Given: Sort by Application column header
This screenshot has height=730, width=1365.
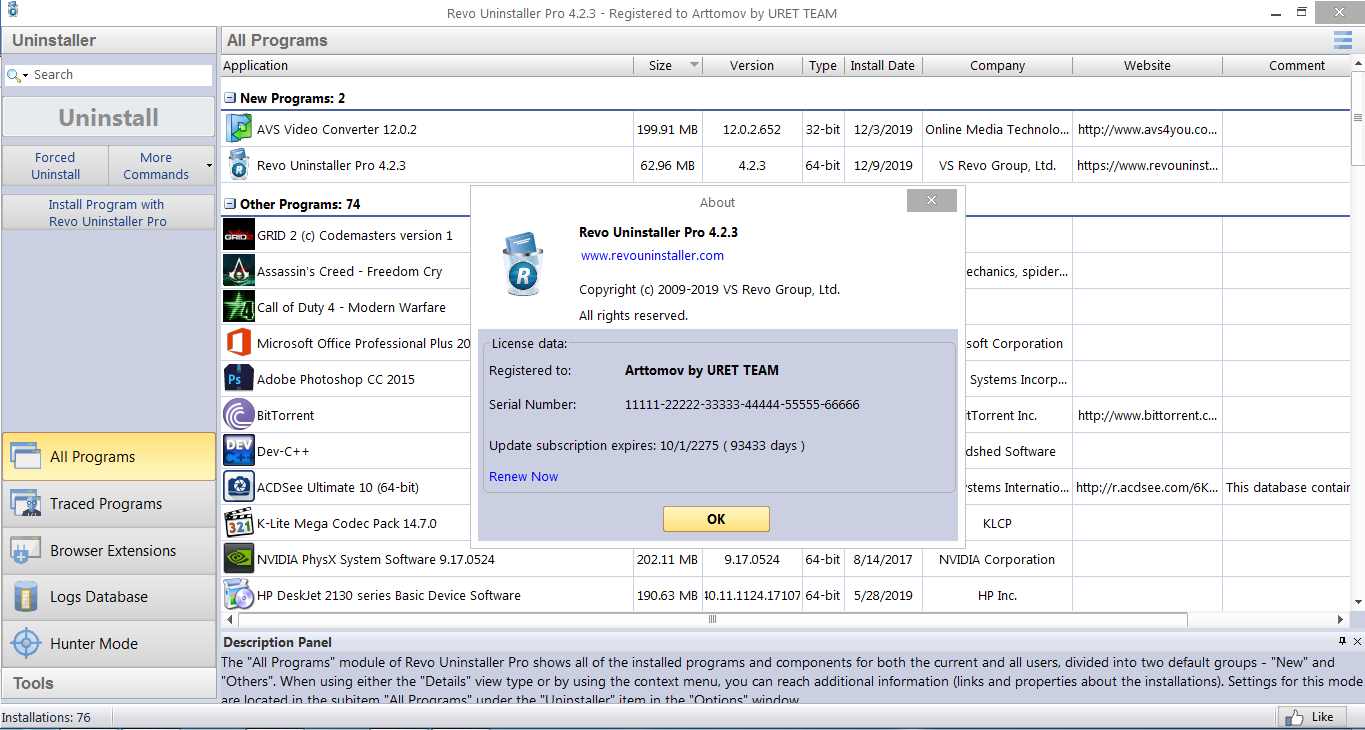Looking at the screenshot, I should [426, 65].
